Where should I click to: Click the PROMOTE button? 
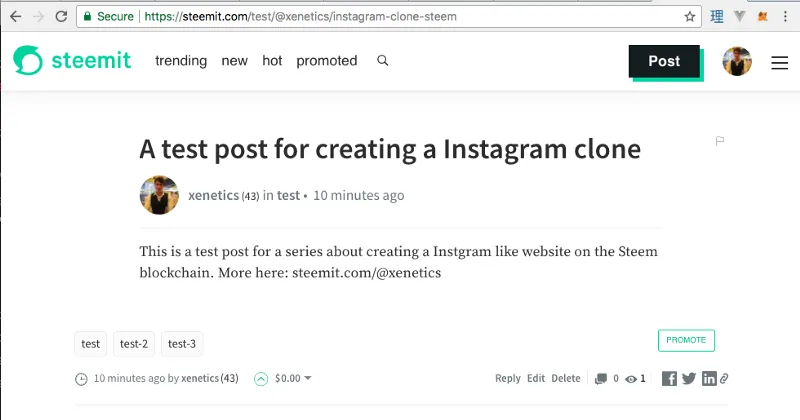click(686, 340)
